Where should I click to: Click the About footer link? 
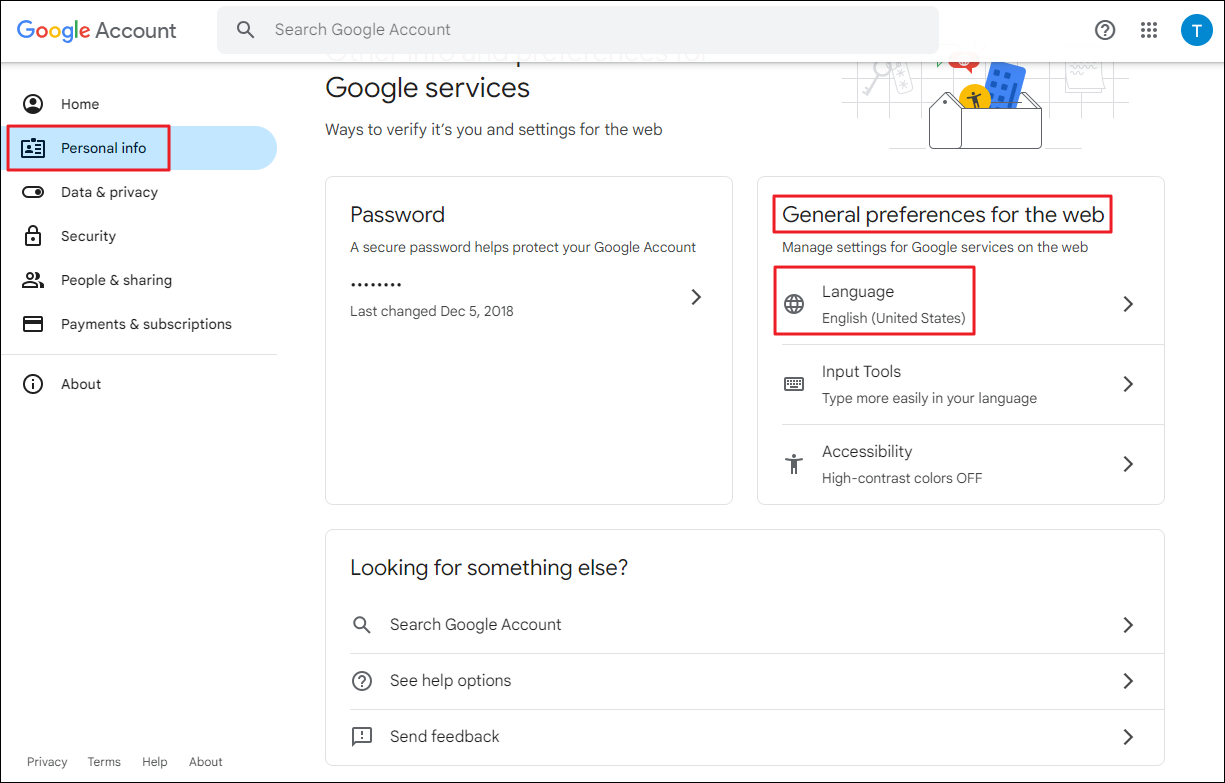click(x=206, y=762)
